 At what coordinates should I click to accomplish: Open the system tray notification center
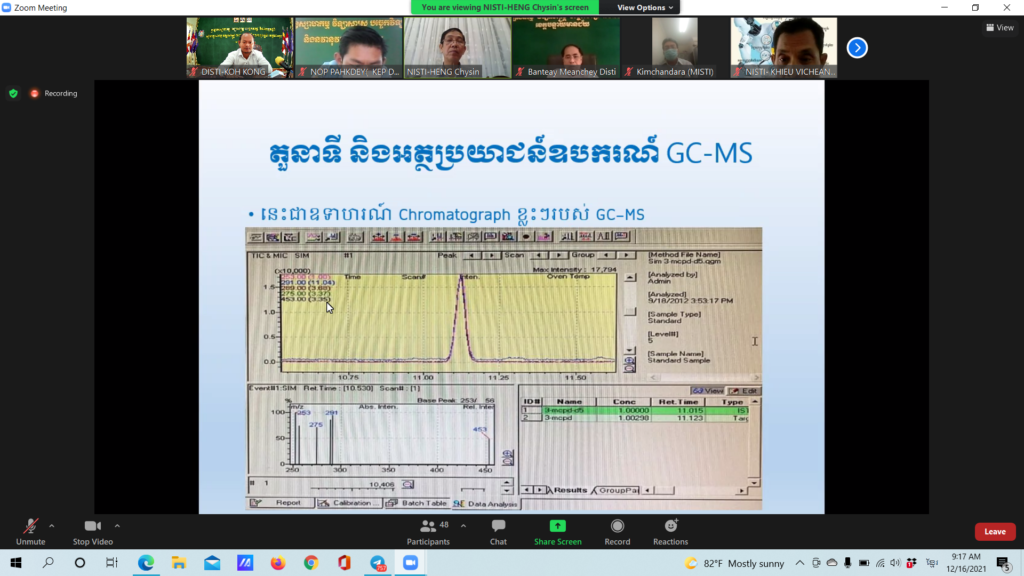coord(1003,563)
